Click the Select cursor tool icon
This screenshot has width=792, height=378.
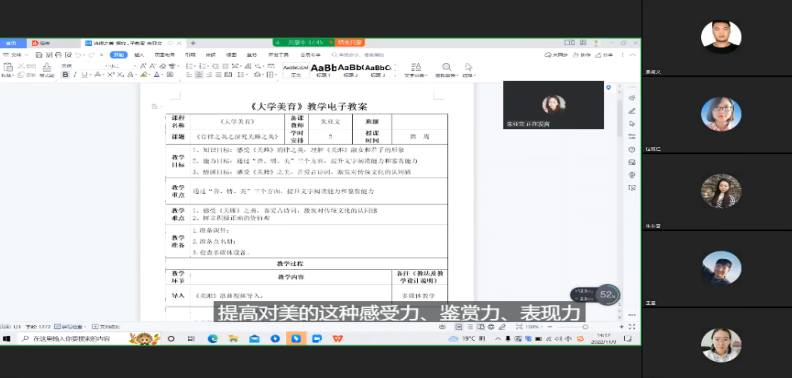coord(469,67)
